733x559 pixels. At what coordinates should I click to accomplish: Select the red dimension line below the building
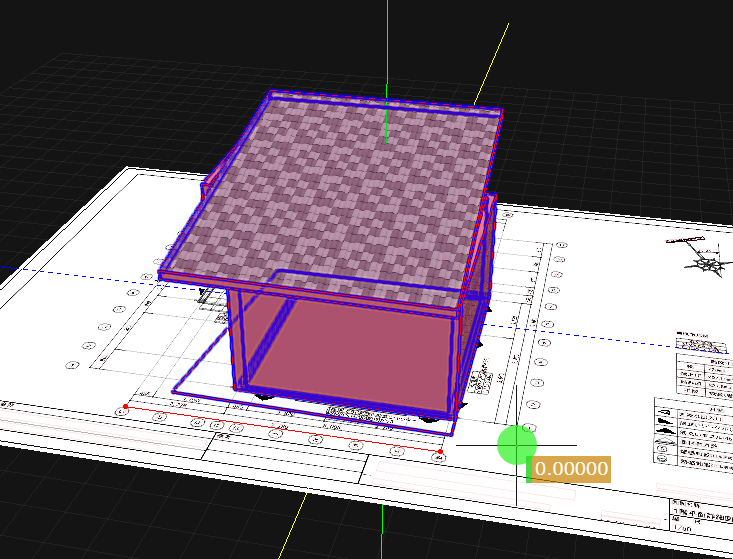pos(280,430)
